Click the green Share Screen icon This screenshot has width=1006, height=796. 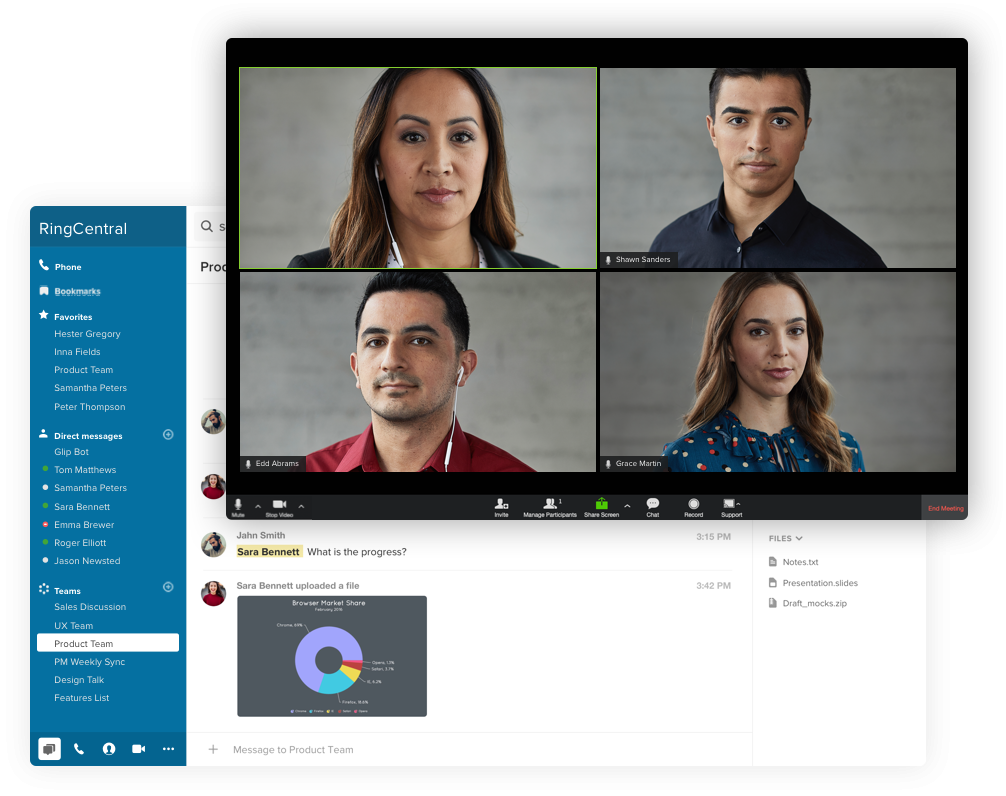(601, 504)
